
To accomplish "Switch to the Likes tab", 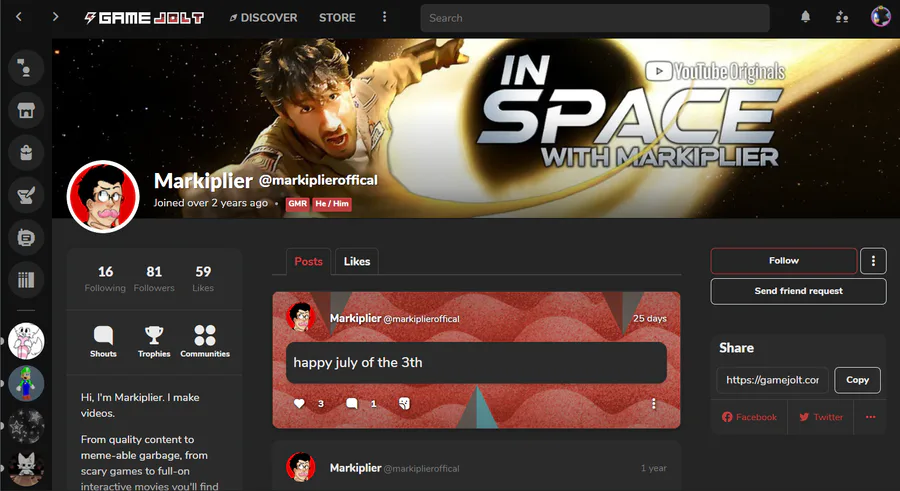I will coord(356,261).
